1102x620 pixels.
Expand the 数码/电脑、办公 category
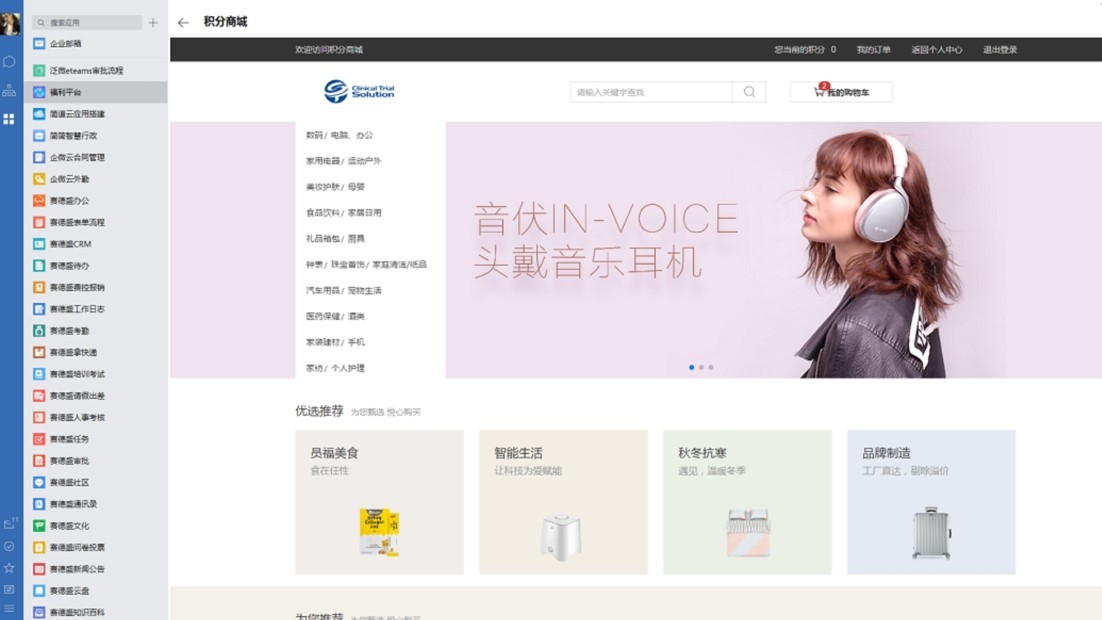click(339, 135)
